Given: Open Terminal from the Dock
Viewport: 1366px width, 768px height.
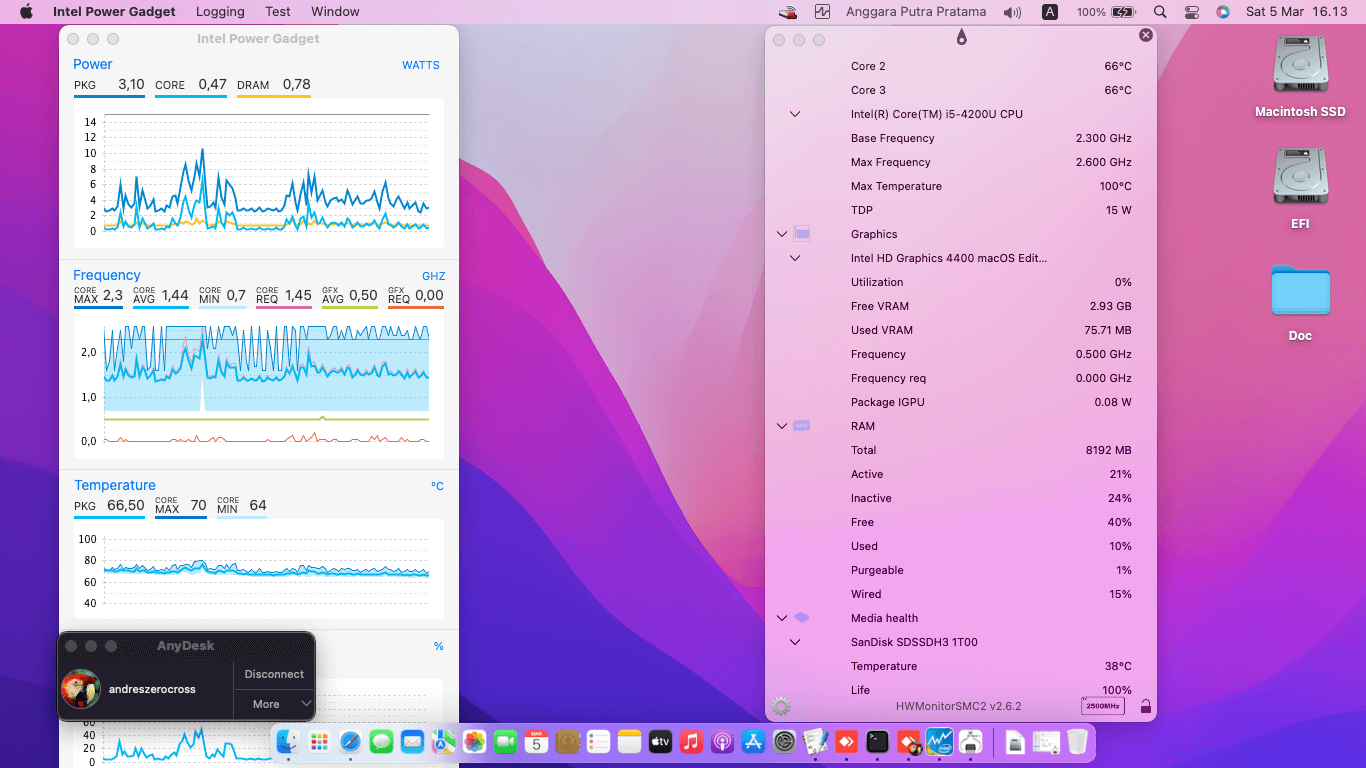Looking at the screenshot, I should tap(877, 742).
